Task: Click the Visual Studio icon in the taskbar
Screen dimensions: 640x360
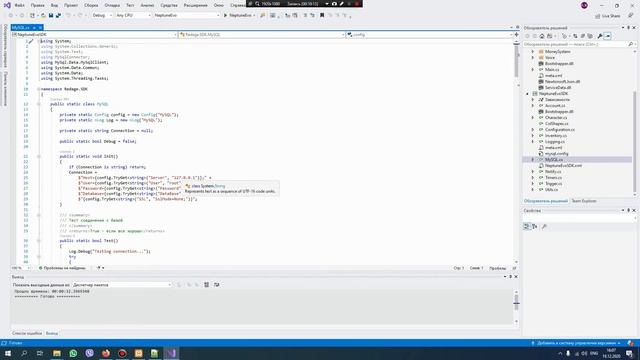Action: point(171,353)
